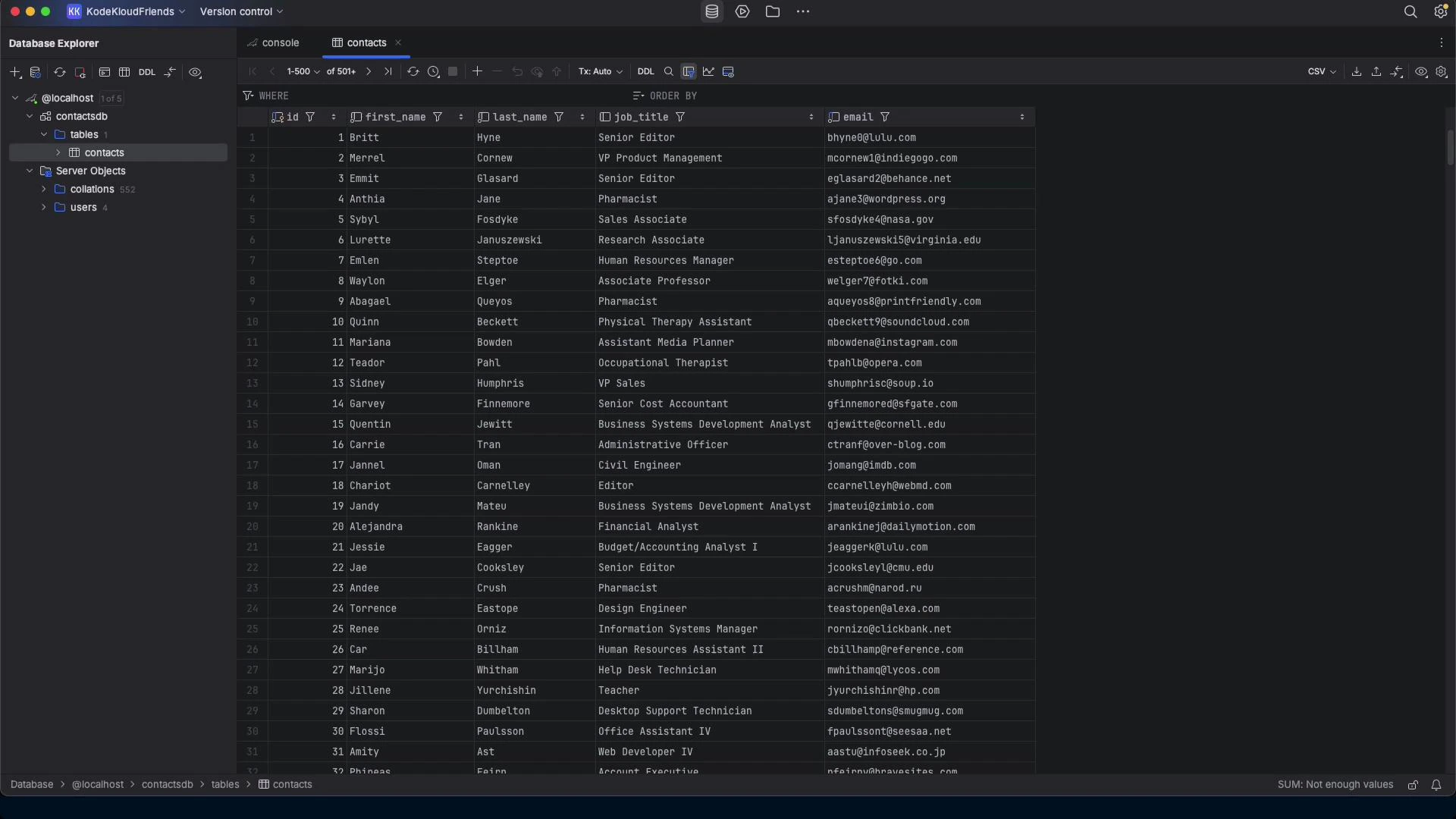The image size is (1456, 819).
Task: Click the Import Data upload icon
Action: tap(1376, 71)
